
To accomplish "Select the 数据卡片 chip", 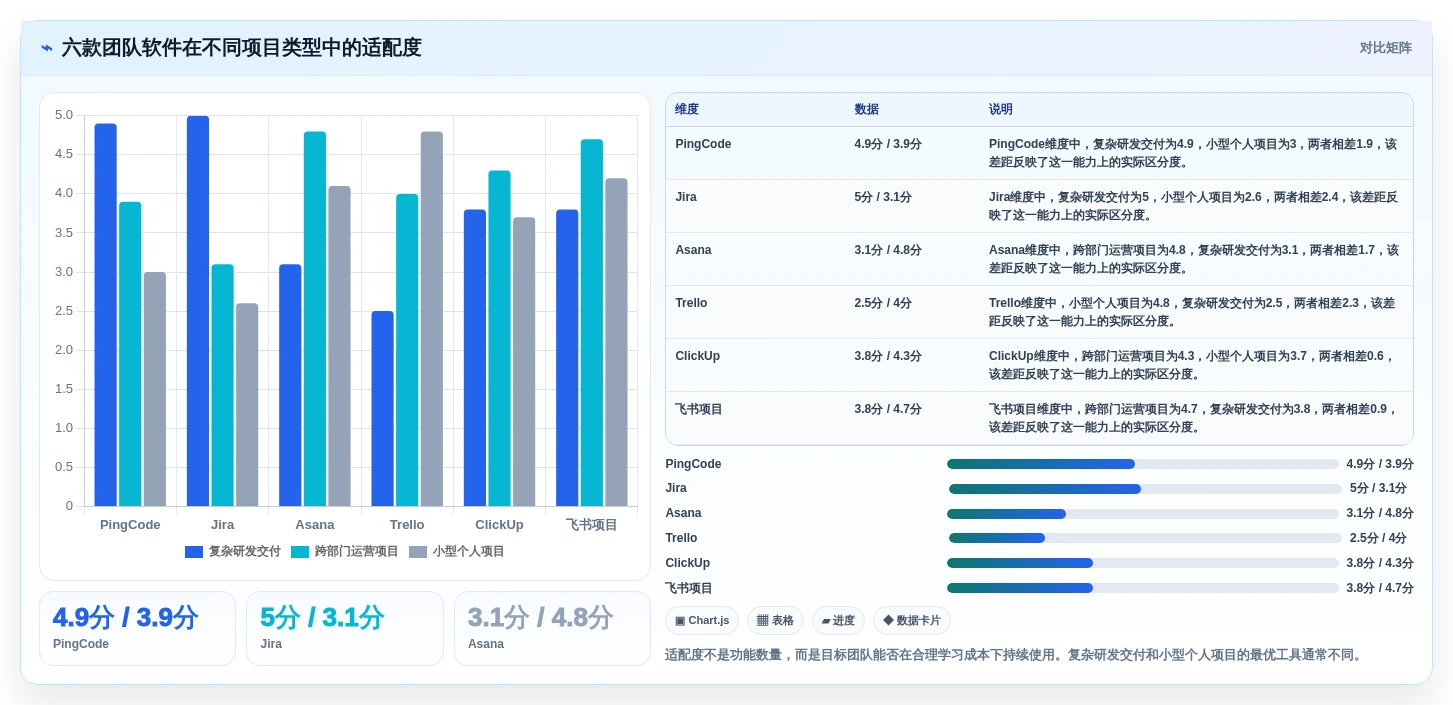I will click(912, 621).
